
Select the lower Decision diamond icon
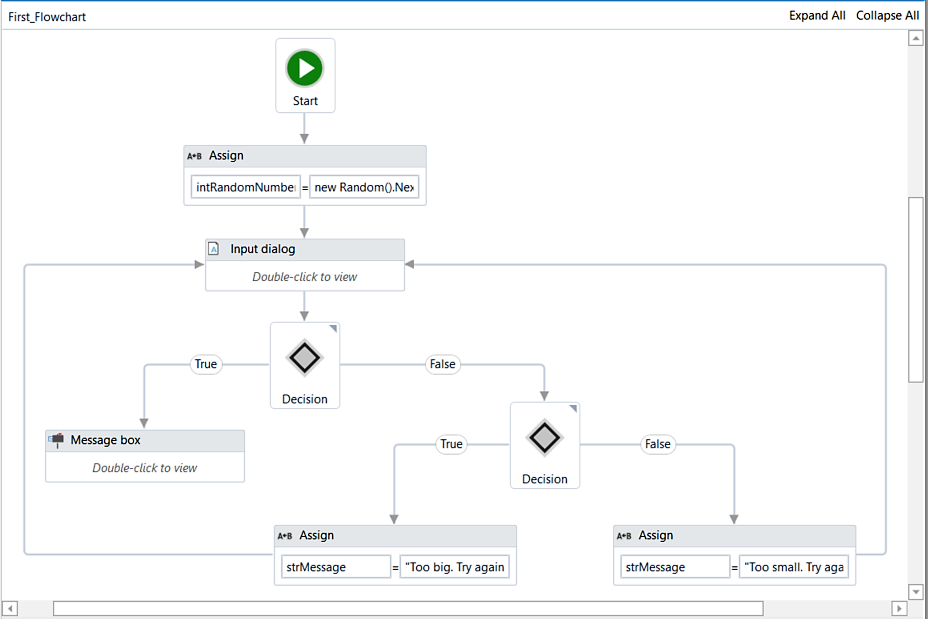click(544, 438)
